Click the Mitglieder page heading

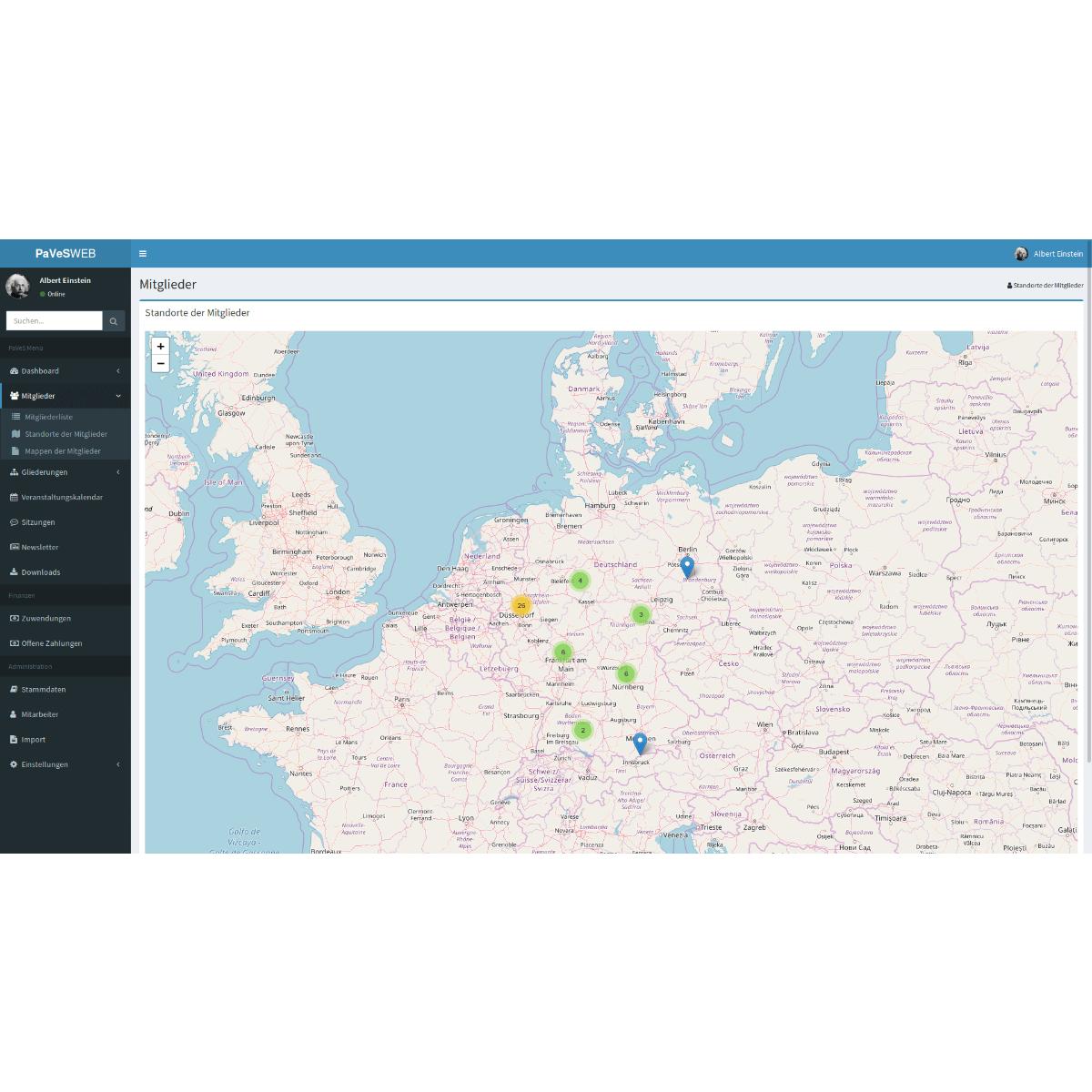point(167,285)
